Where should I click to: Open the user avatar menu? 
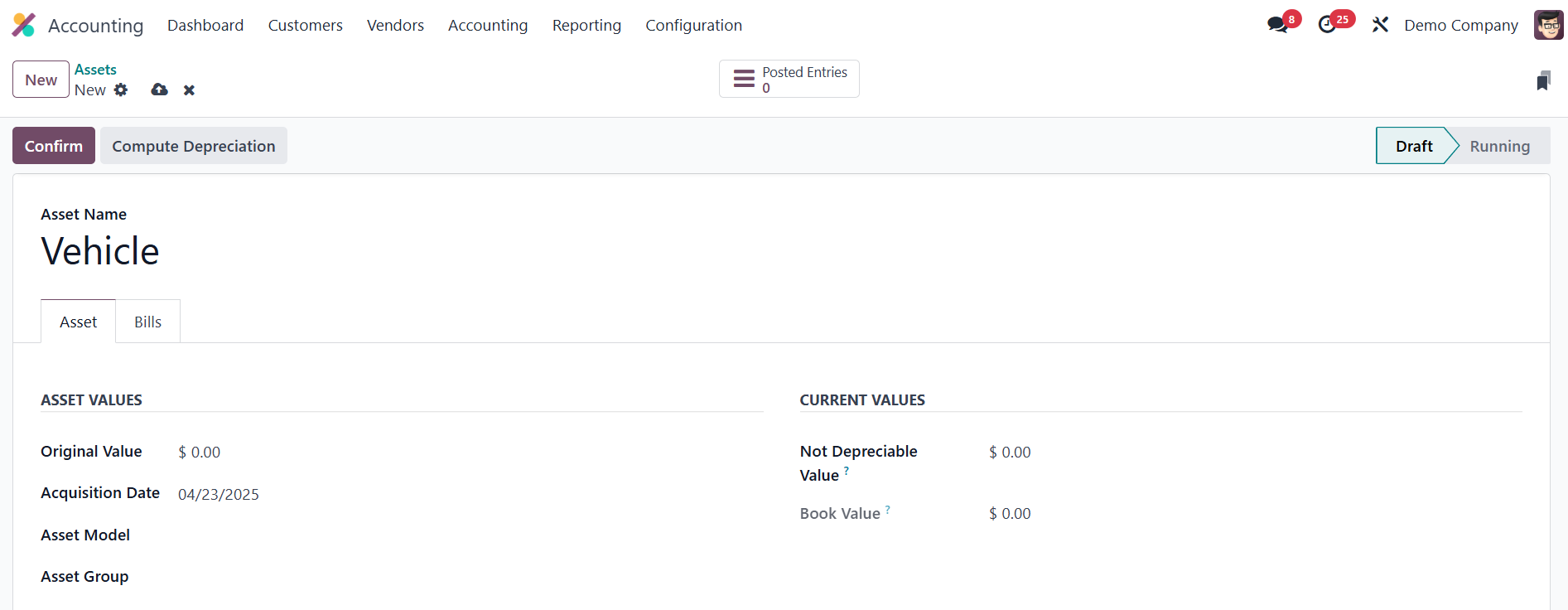[x=1548, y=25]
